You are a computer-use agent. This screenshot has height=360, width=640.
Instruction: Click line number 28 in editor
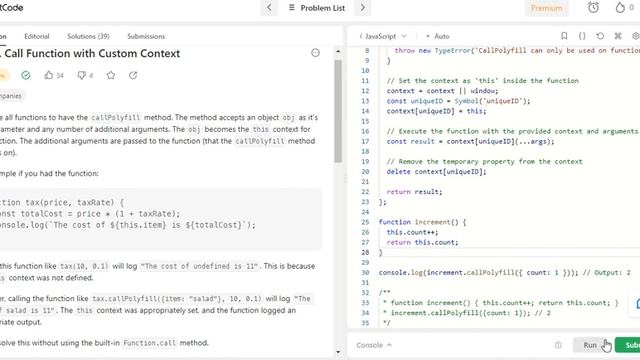[x=365, y=252]
